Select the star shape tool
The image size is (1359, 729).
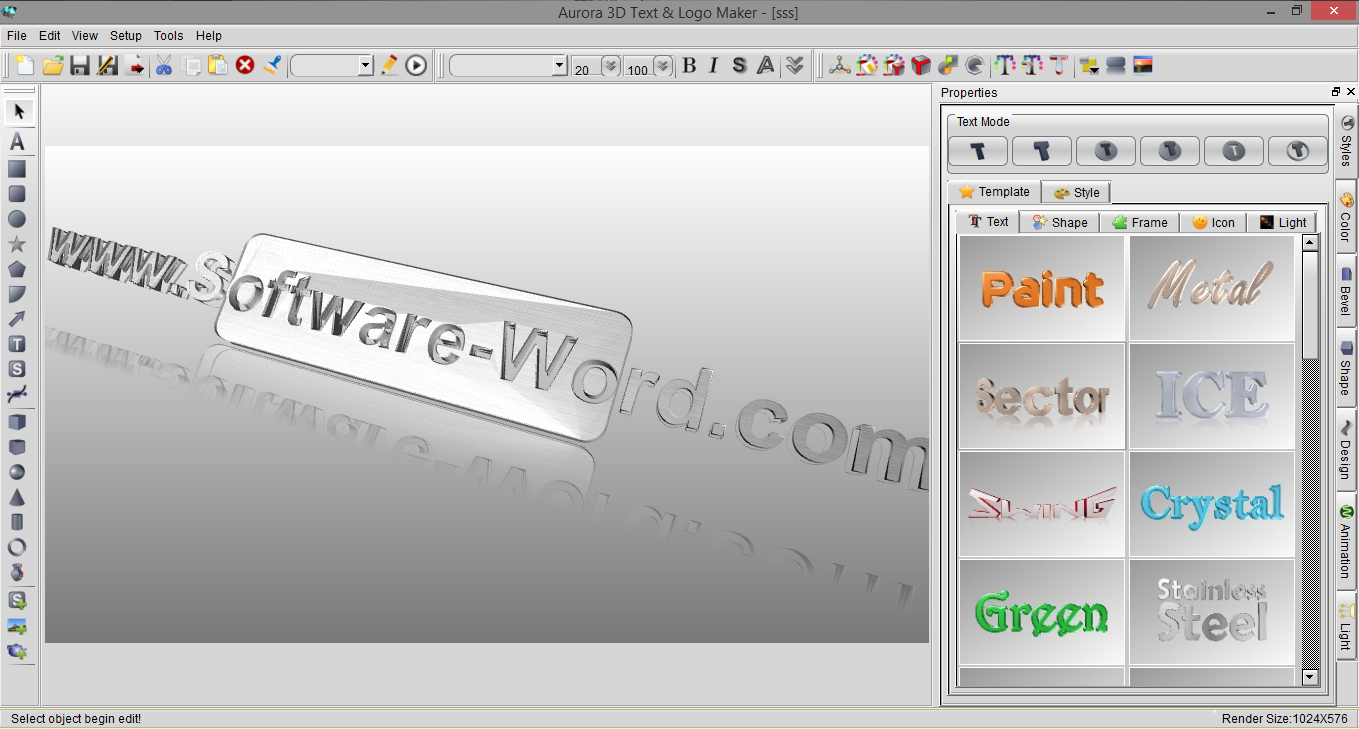click(17, 244)
